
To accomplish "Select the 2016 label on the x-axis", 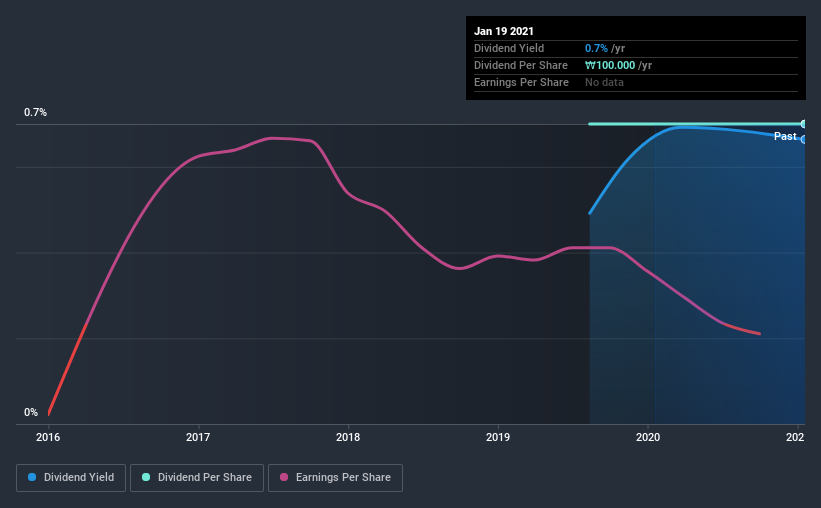I will (x=48, y=437).
